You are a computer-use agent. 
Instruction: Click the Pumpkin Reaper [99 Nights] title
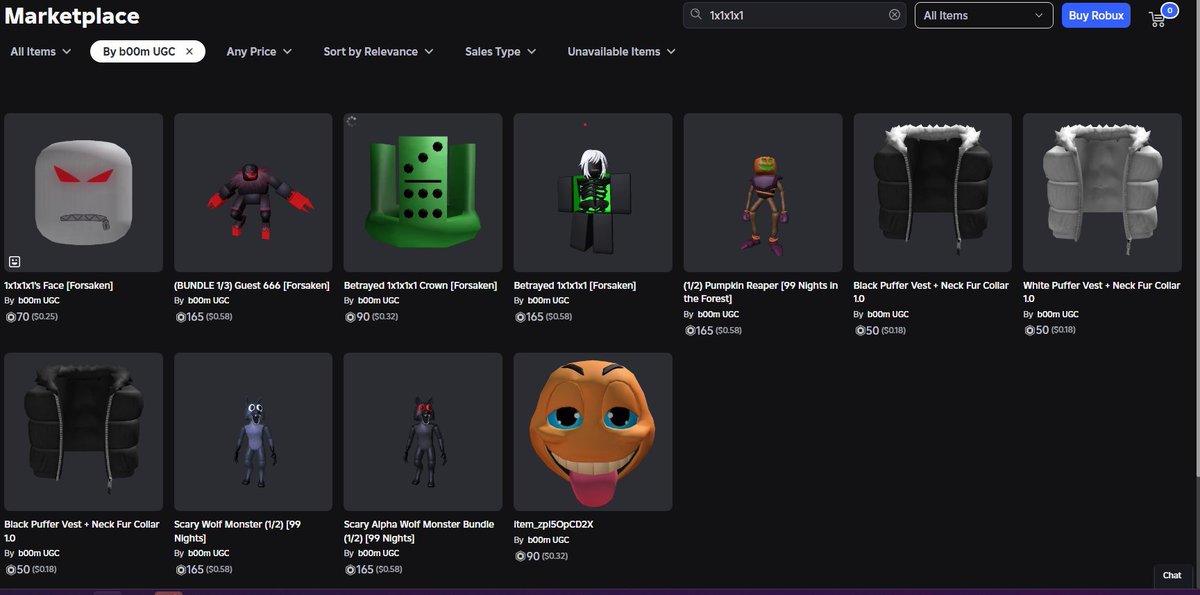(x=761, y=291)
